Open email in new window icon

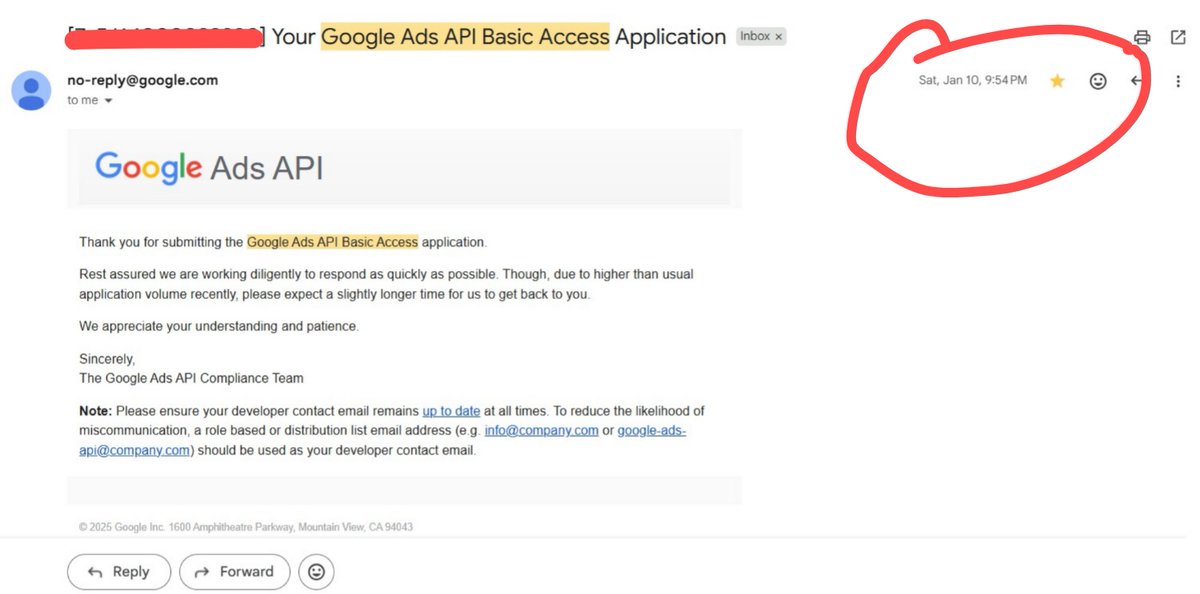click(x=1178, y=37)
